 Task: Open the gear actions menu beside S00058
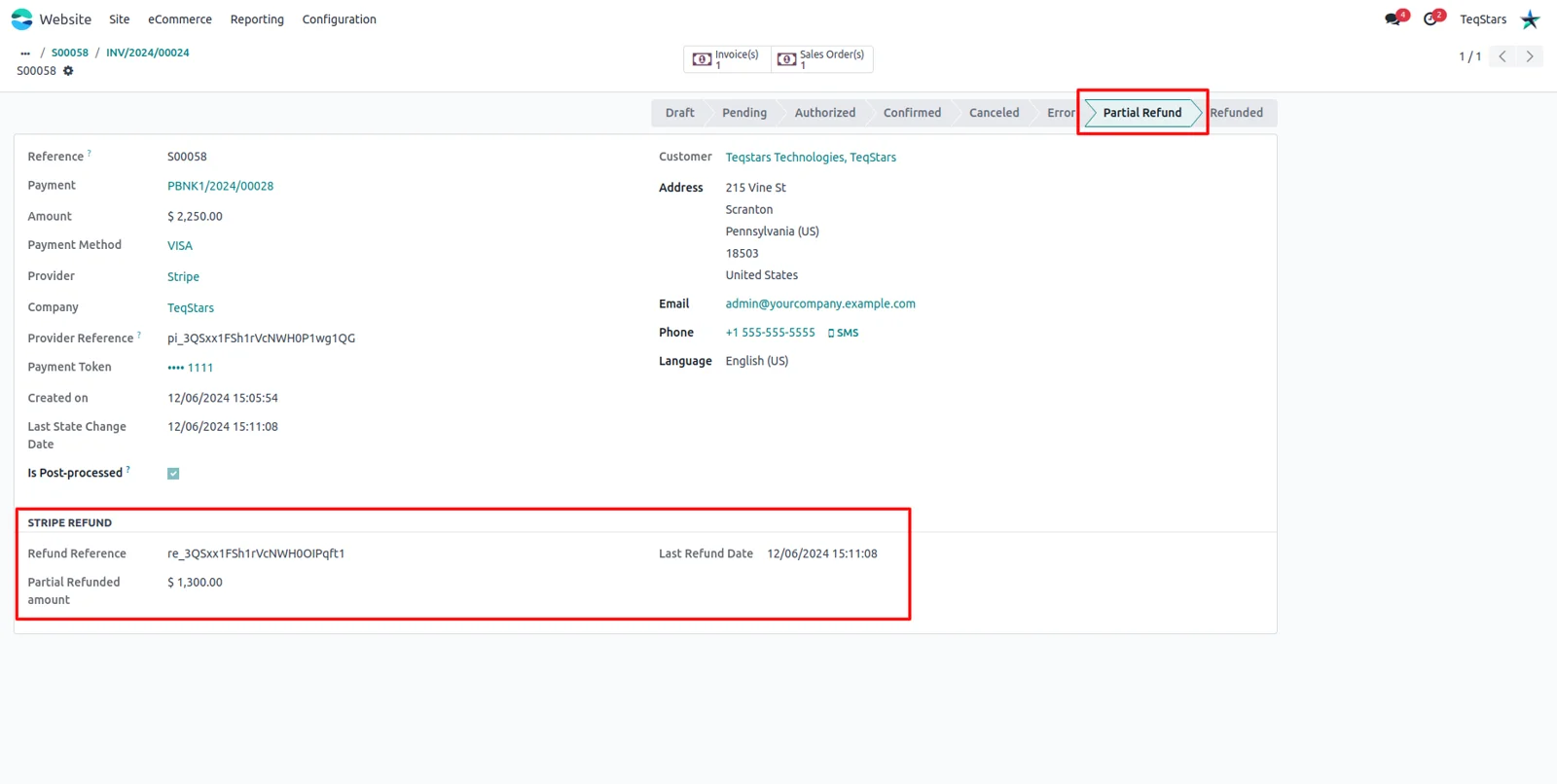pyautogui.click(x=68, y=71)
